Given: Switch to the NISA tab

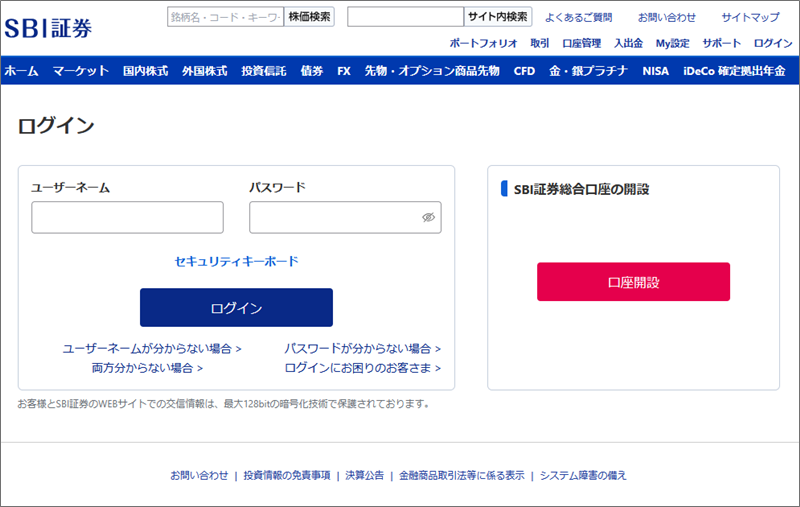Looking at the screenshot, I should point(656,71).
